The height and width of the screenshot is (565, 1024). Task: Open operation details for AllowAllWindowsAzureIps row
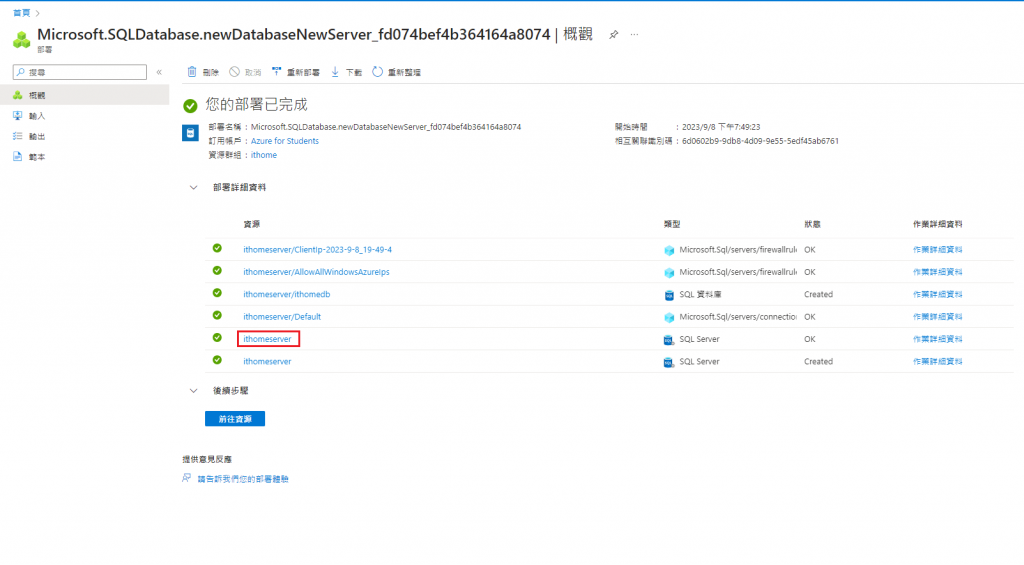pyautogui.click(x=938, y=272)
